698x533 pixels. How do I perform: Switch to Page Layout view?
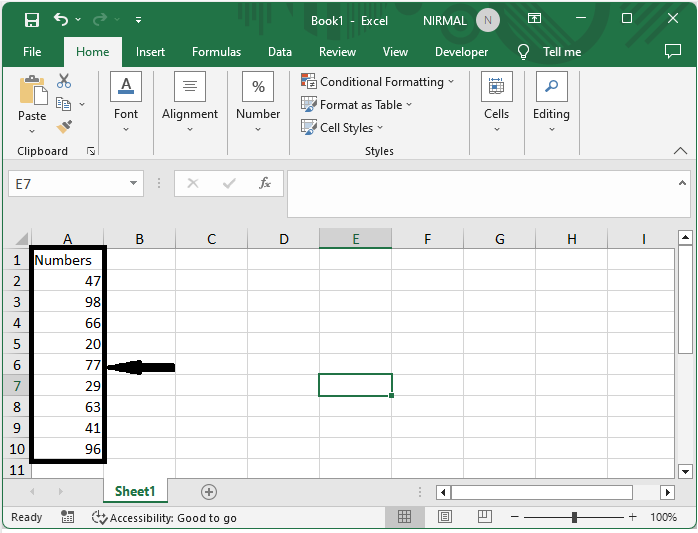445,517
